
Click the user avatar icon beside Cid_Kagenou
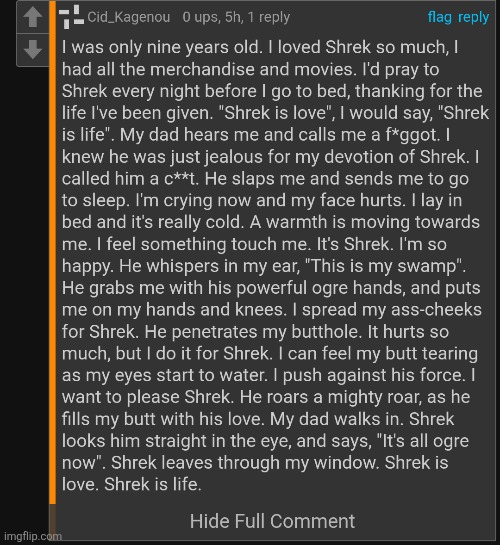tap(71, 17)
